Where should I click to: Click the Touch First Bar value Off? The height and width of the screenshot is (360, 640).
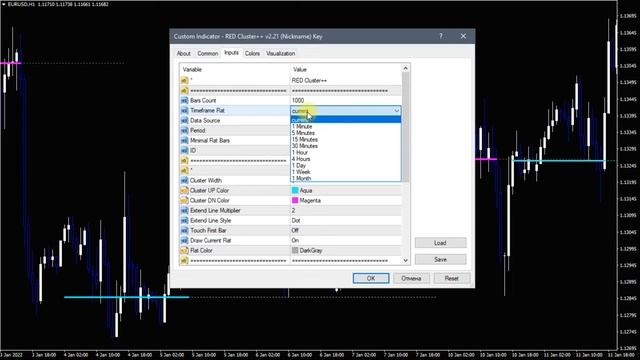tap(295, 231)
